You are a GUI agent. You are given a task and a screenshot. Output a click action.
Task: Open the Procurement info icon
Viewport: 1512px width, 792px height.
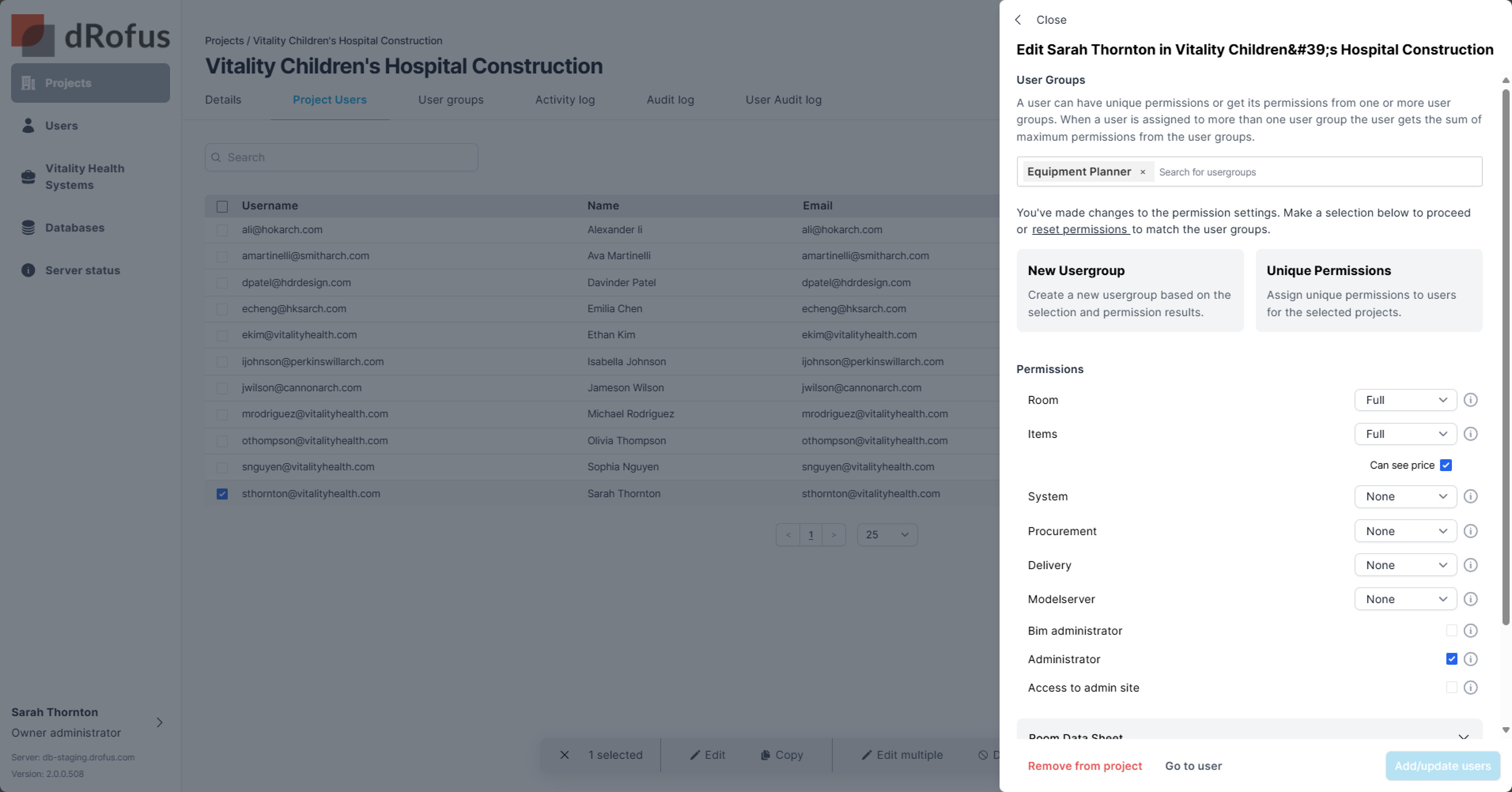(1470, 531)
